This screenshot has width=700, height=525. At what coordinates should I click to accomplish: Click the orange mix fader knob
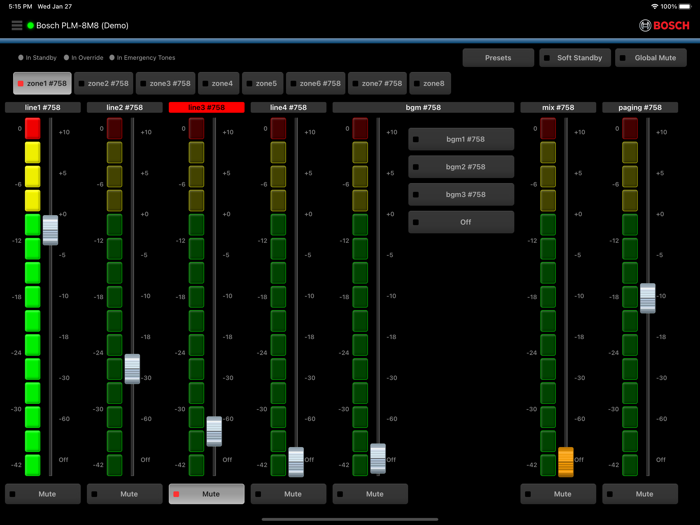pyautogui.click(x=566, y=462)
